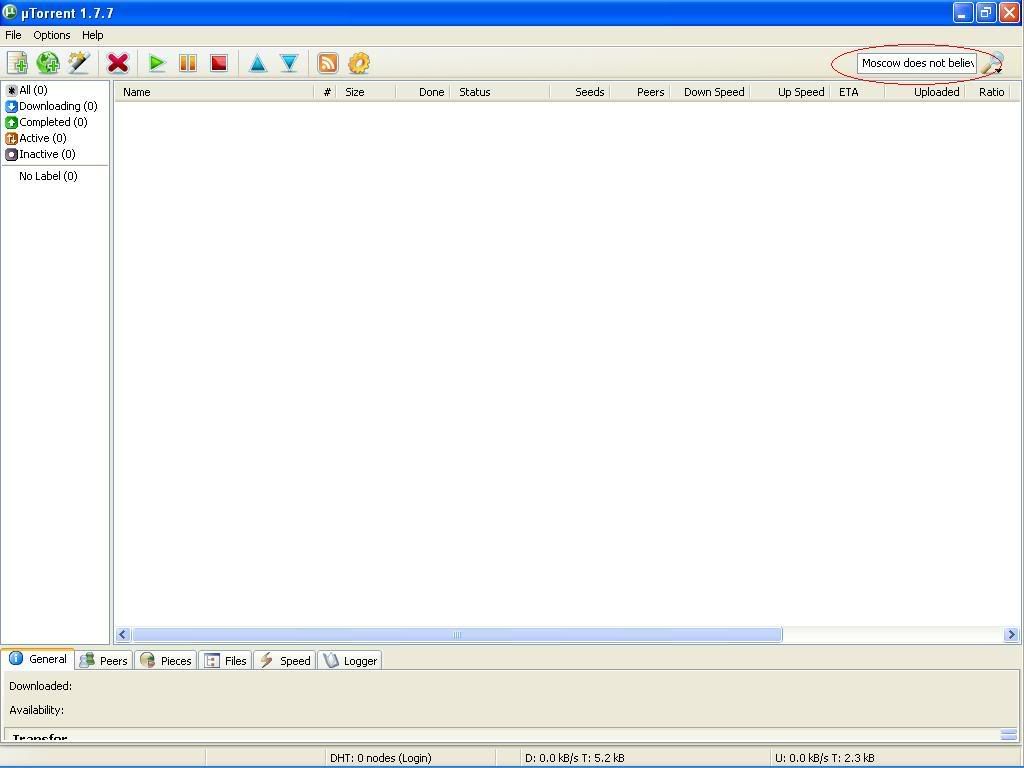Click the horizontal scrollbar right arrow
This screenshot has width=1024, height=768.
[1010, 634]
